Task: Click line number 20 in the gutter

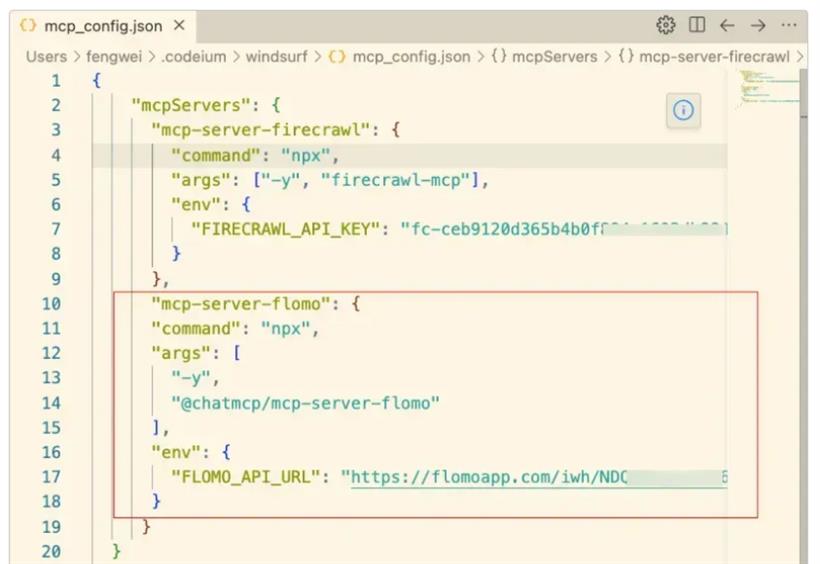Action: pyautogui.click(x=51, y=551)
